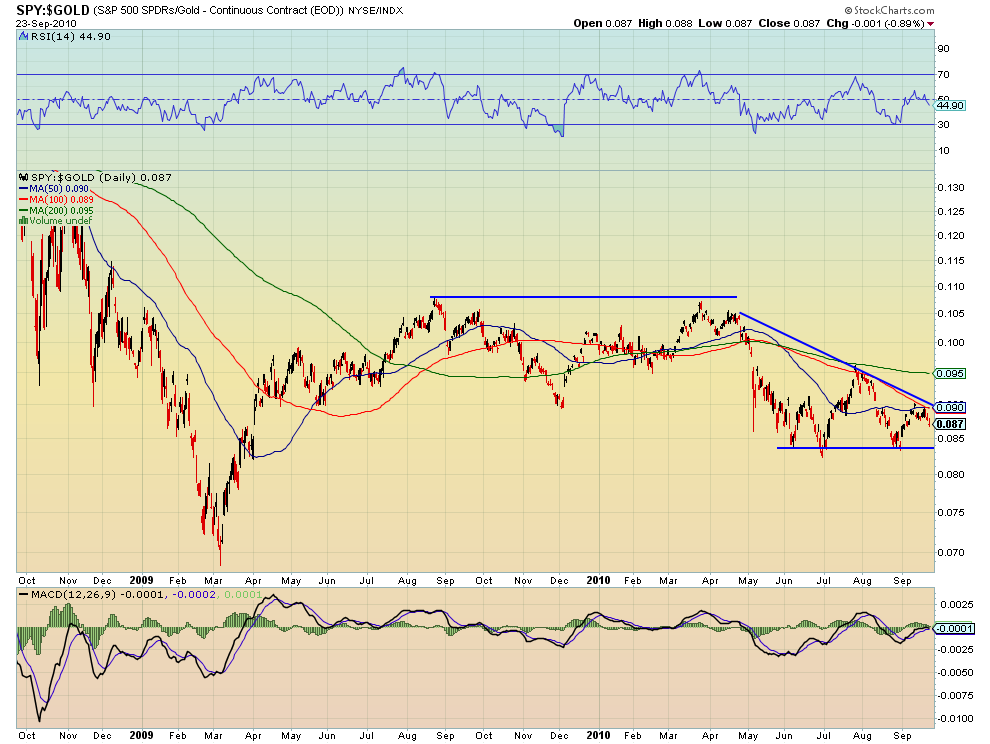Image resolution: width=990 pixels, height=744 pixels.
Task: Select the High 0.088 value in header
Action: coord(665,23)
